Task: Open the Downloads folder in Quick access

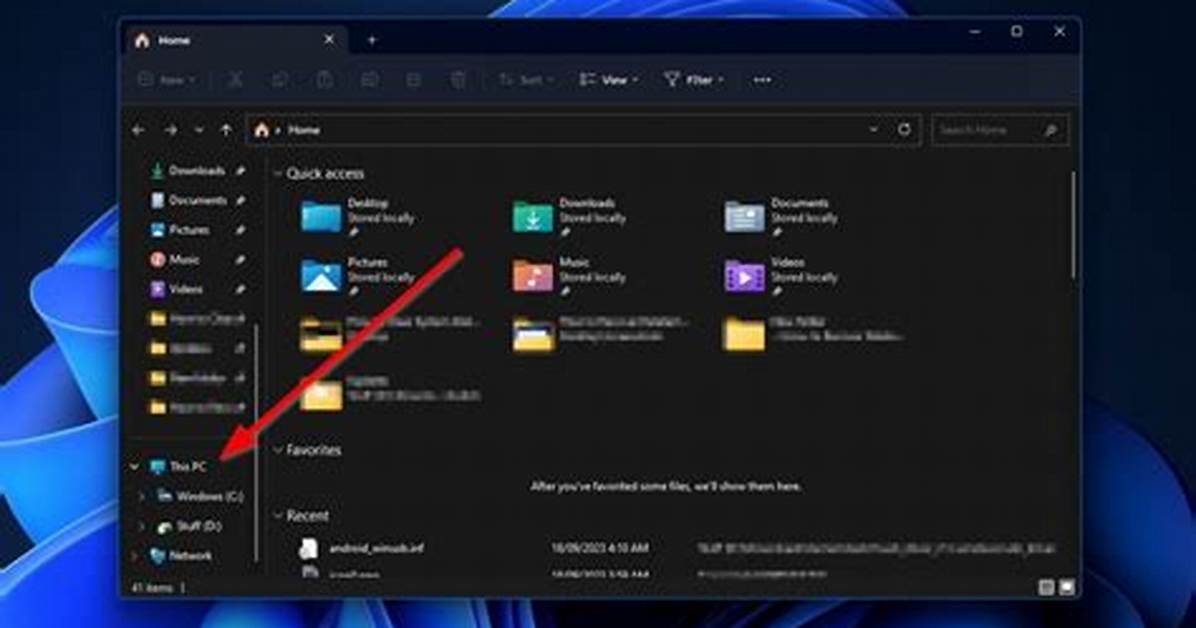Action: click(571, 217)
